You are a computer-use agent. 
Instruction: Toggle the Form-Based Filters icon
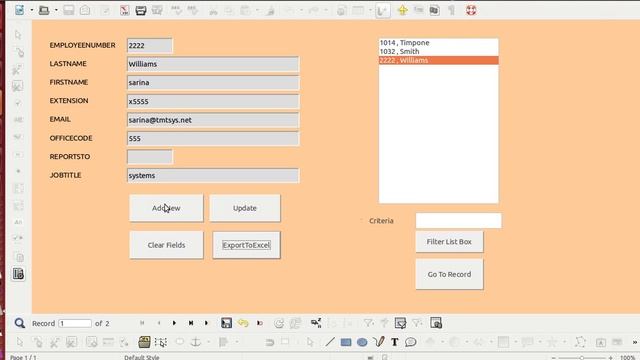click(400, 323)
